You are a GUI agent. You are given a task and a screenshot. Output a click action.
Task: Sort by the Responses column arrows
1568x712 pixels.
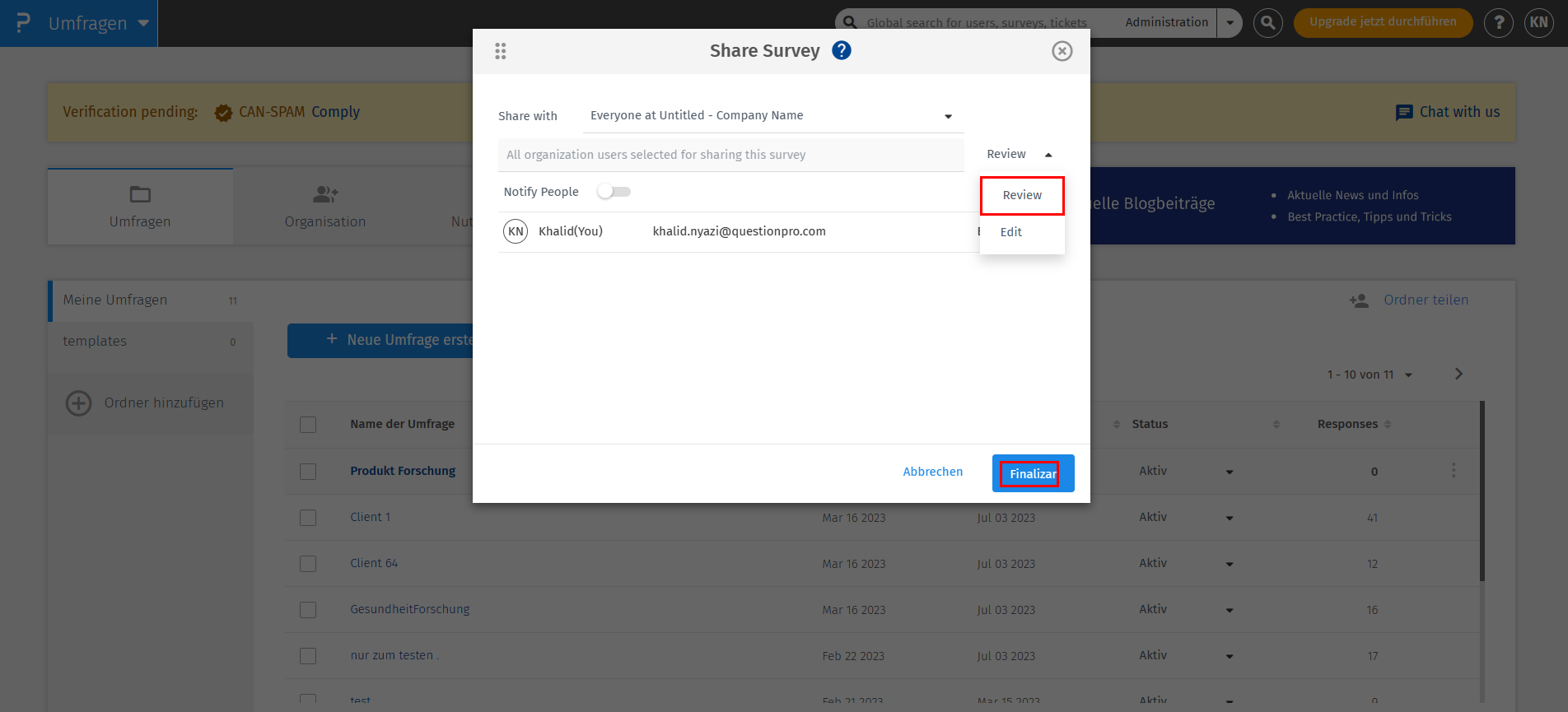[x=1388, y=424]
